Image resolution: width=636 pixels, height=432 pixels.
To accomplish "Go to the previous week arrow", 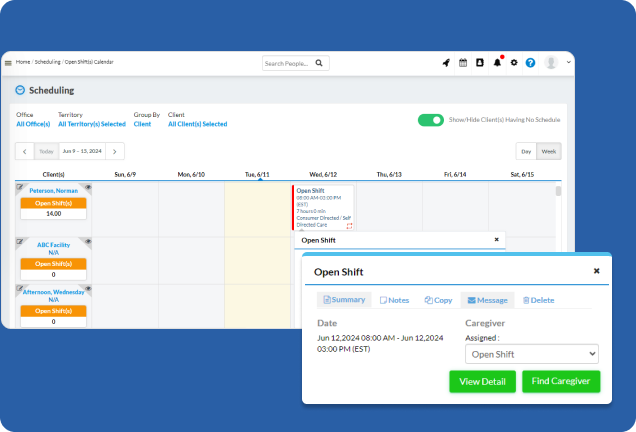I will pyautogui.click(x=25, y=151).
